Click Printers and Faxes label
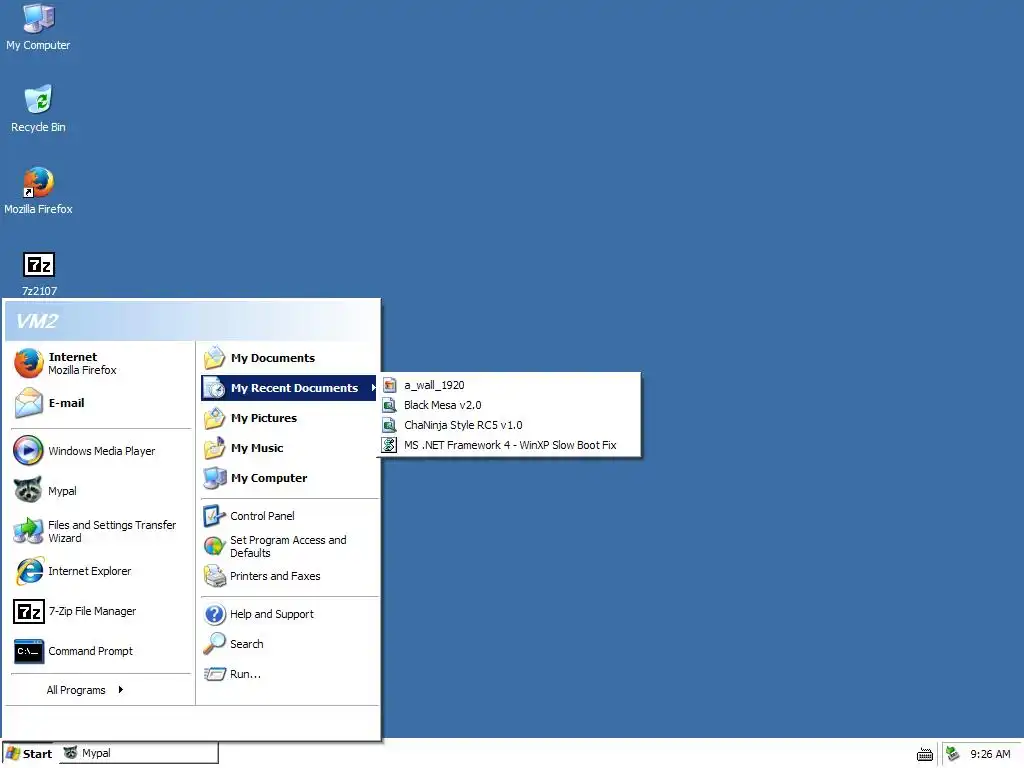 click(x=275, y=576)
